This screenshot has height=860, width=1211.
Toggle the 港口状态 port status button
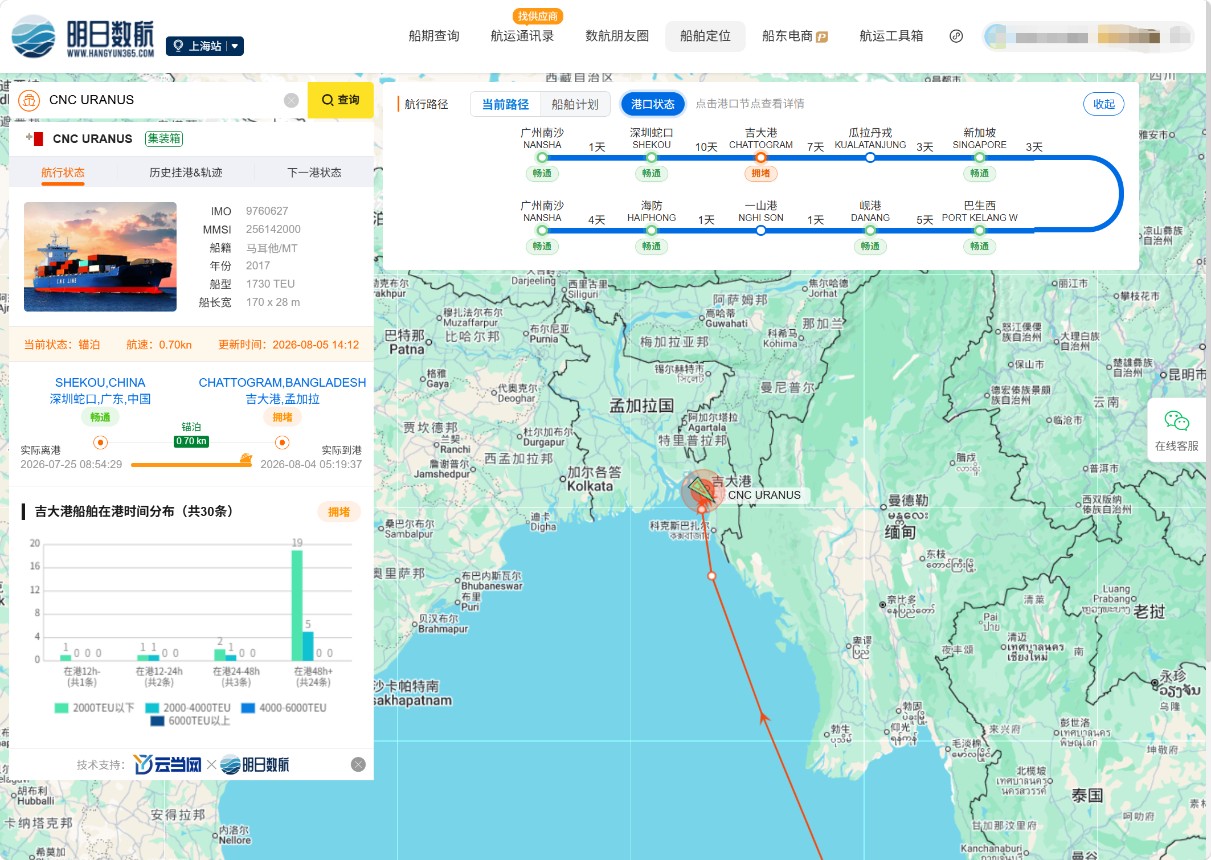653,104
